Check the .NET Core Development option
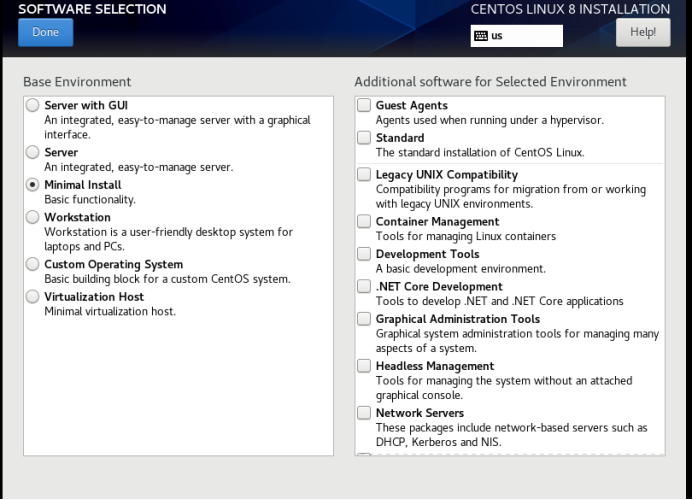This screenshot has height=500, width=693. tap(364, 286)
